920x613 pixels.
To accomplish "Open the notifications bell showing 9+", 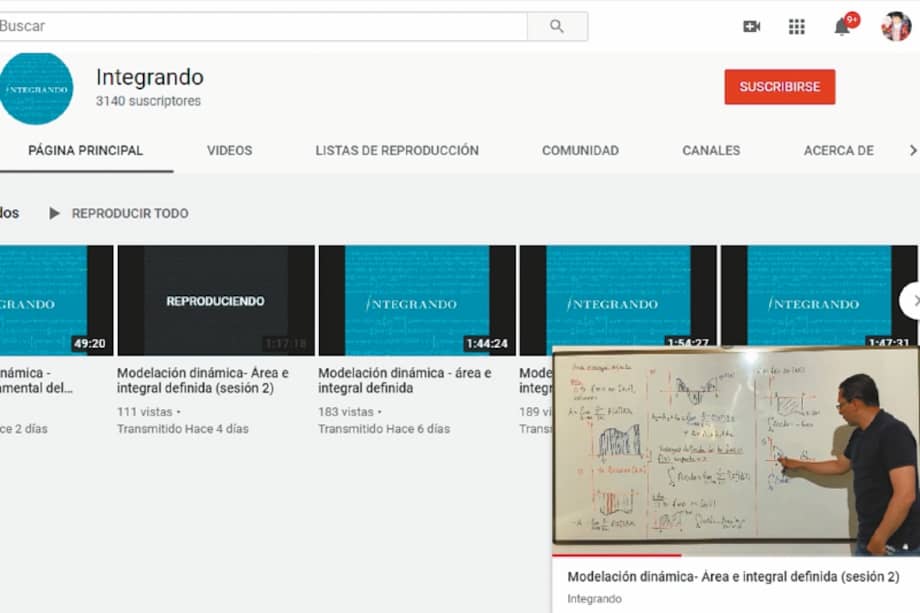I will point(840,27).
